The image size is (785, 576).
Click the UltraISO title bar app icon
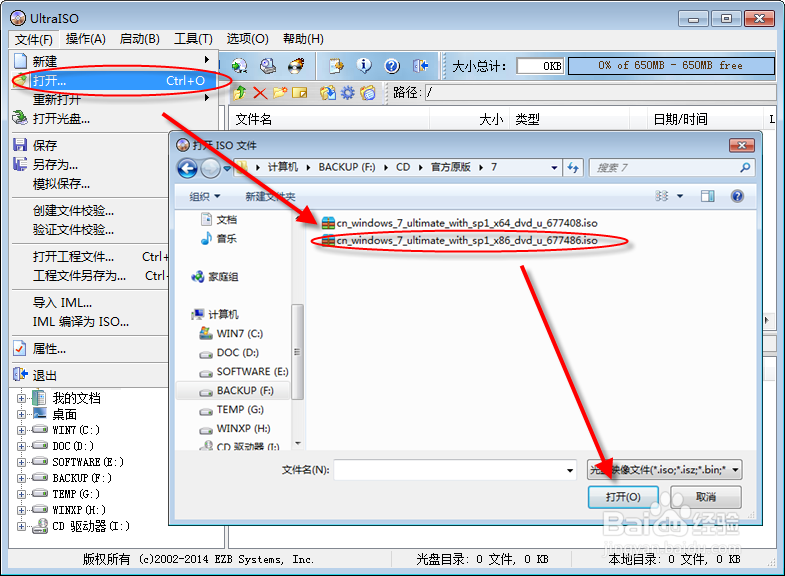[x=18, y=19]
